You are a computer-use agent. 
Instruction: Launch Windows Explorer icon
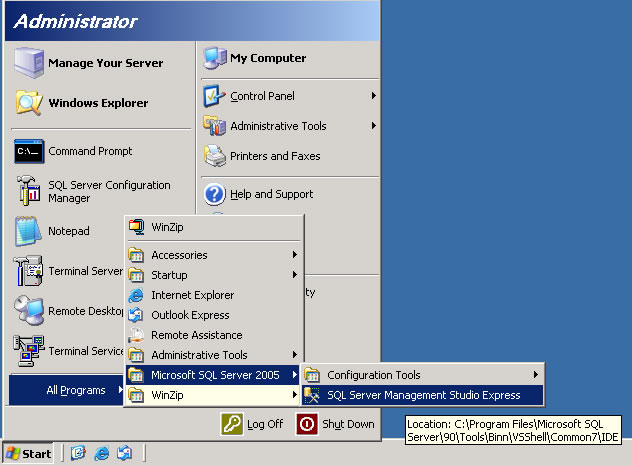29,103
